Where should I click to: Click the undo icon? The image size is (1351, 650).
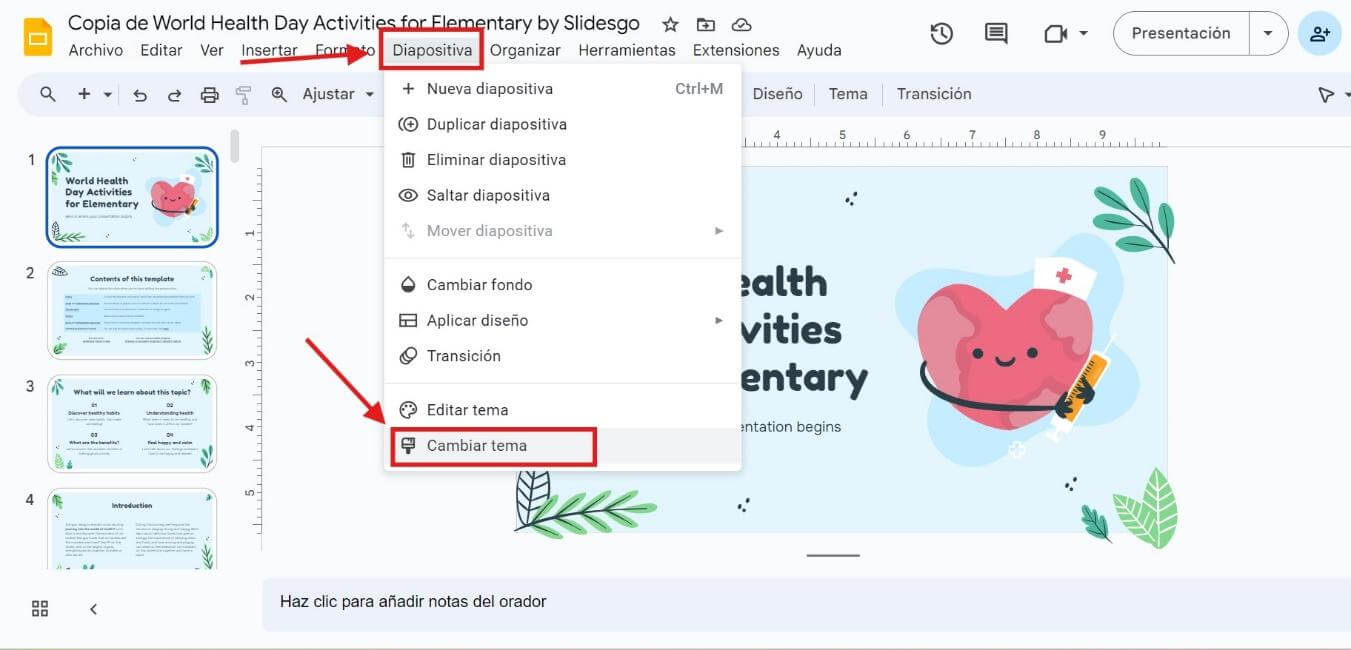click(x=142, y=93)
